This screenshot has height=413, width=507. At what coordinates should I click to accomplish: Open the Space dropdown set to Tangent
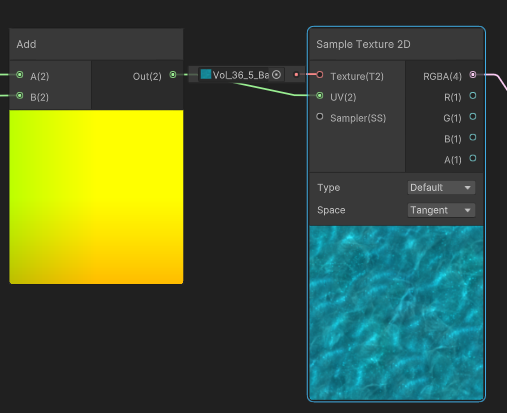[441, 210]
